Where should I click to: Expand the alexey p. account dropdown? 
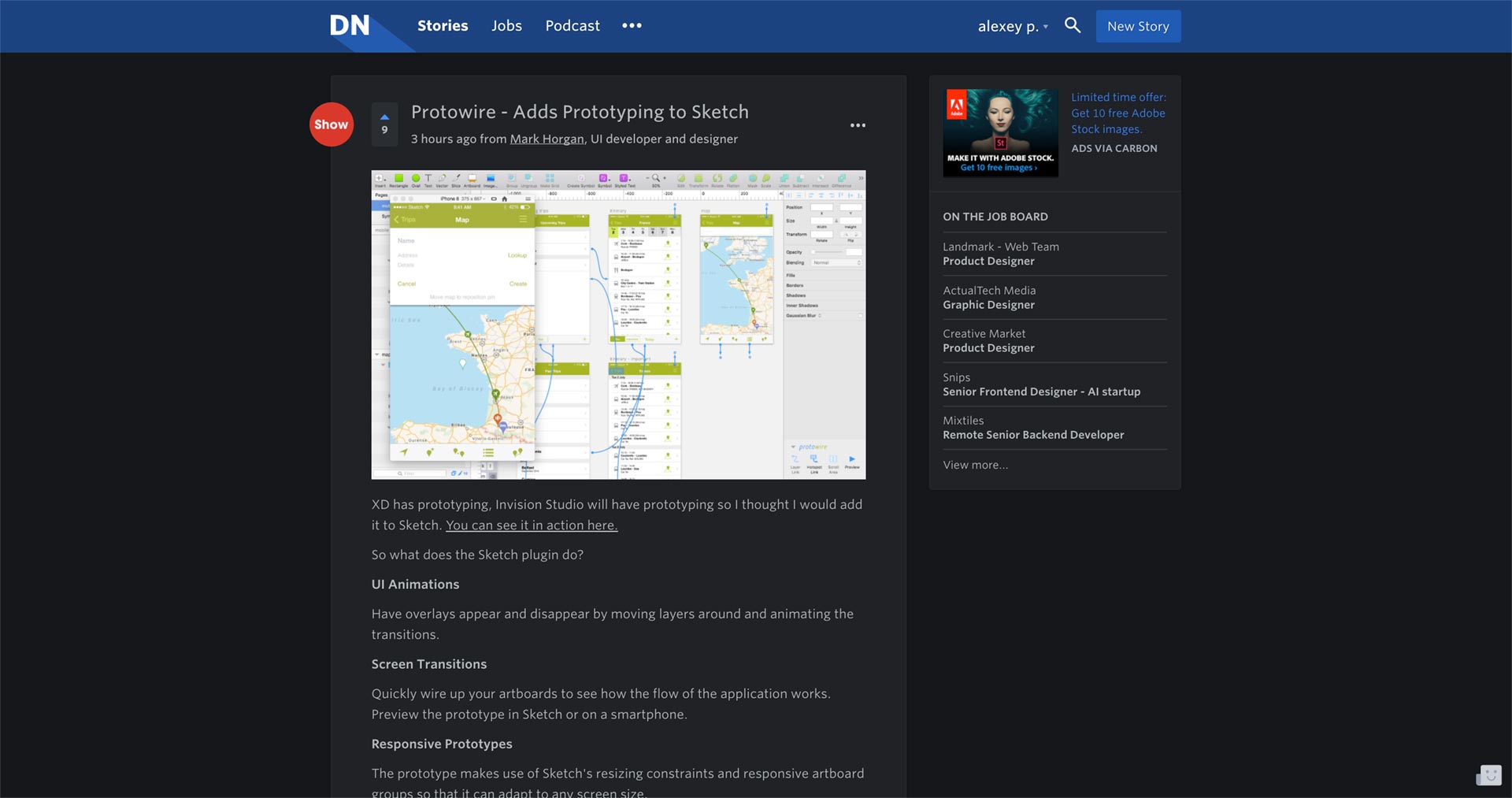(1013, 26)
